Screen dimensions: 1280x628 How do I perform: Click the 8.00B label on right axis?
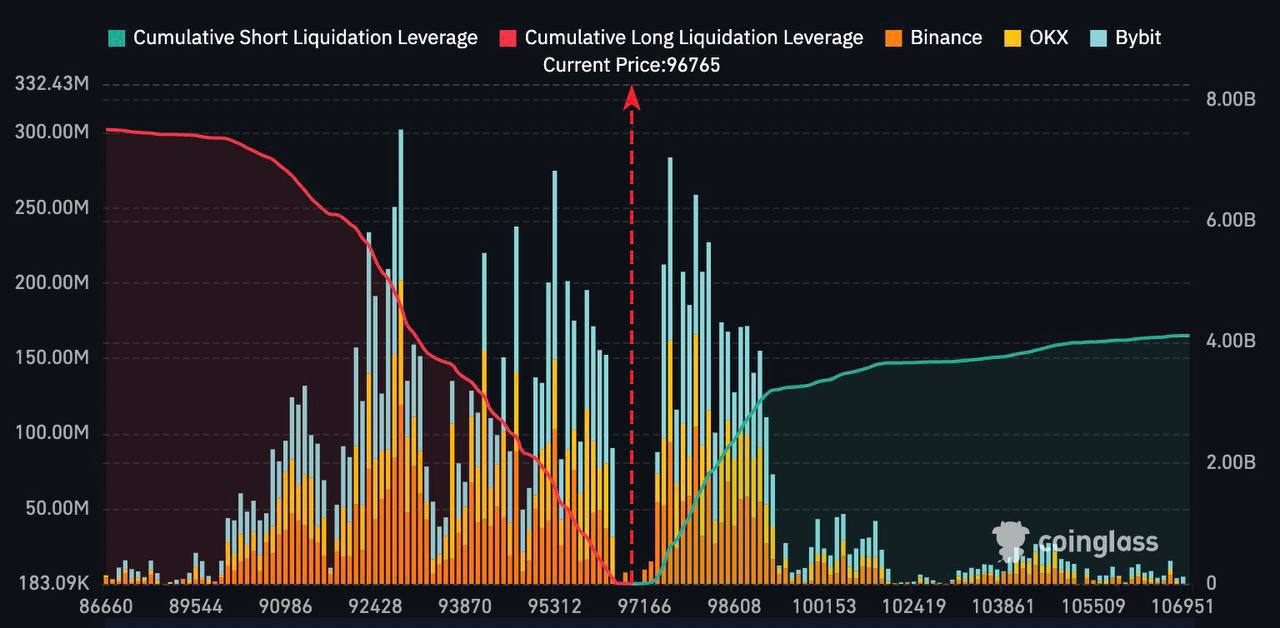(1230, 99)
